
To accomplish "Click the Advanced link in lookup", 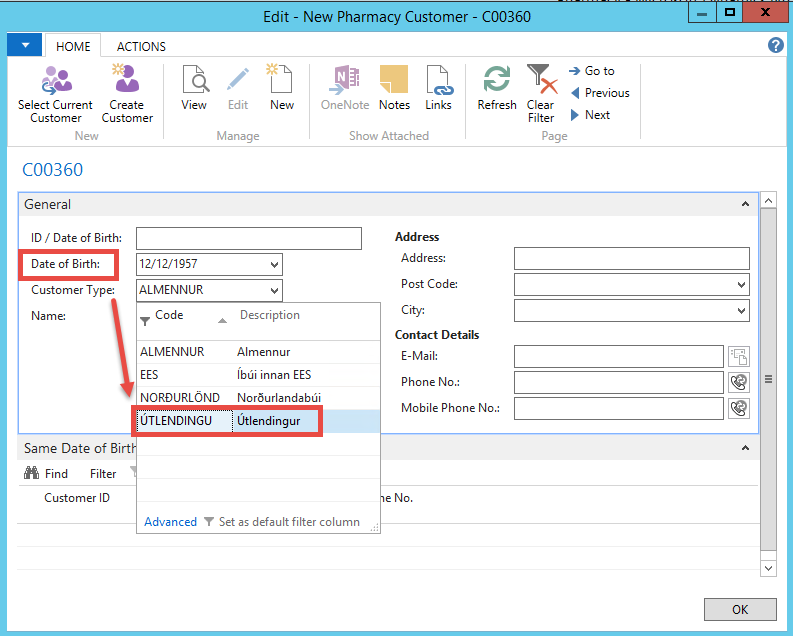I will tap(170, 522).
